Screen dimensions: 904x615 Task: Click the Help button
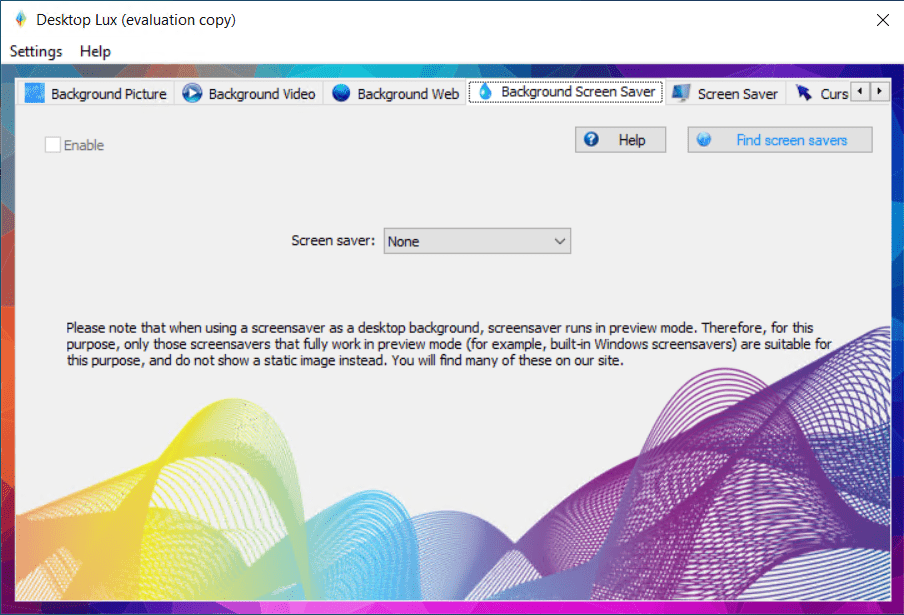(620, 139)
